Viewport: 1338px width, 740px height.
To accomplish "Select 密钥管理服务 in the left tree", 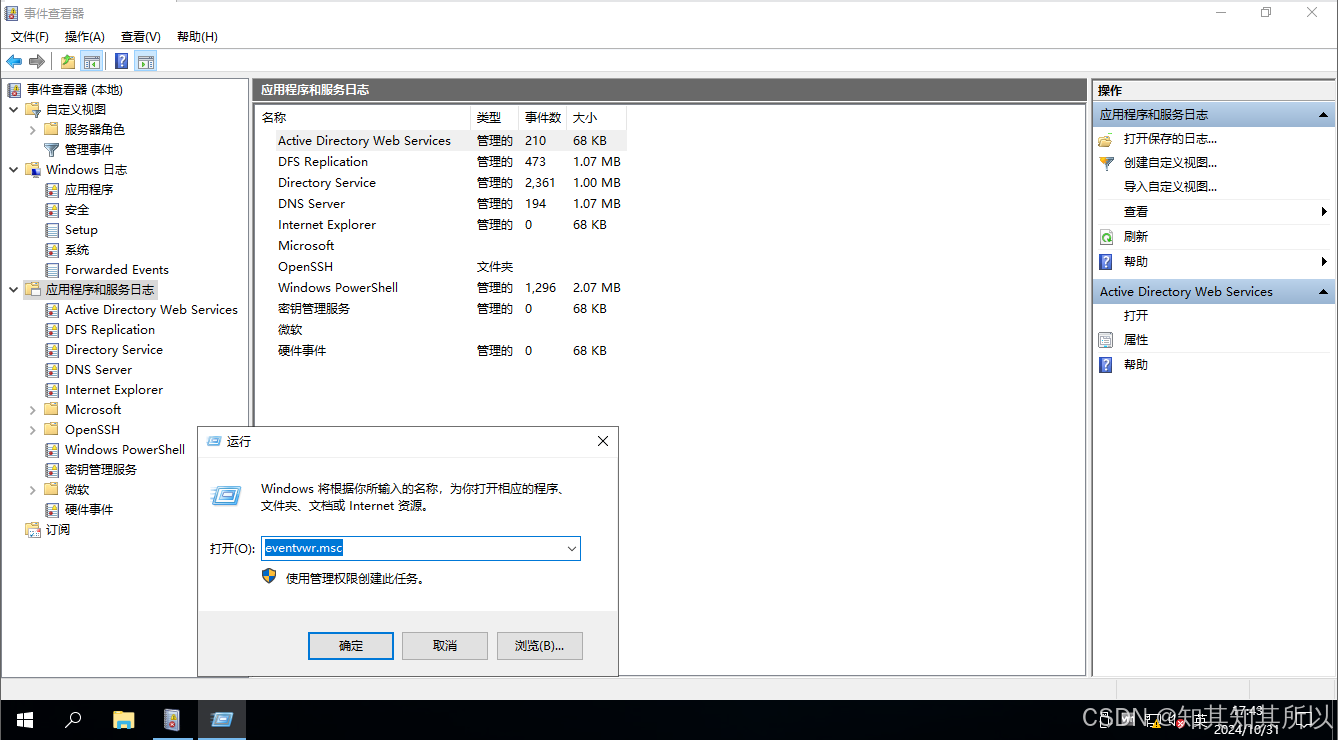I will click(101, 469).
